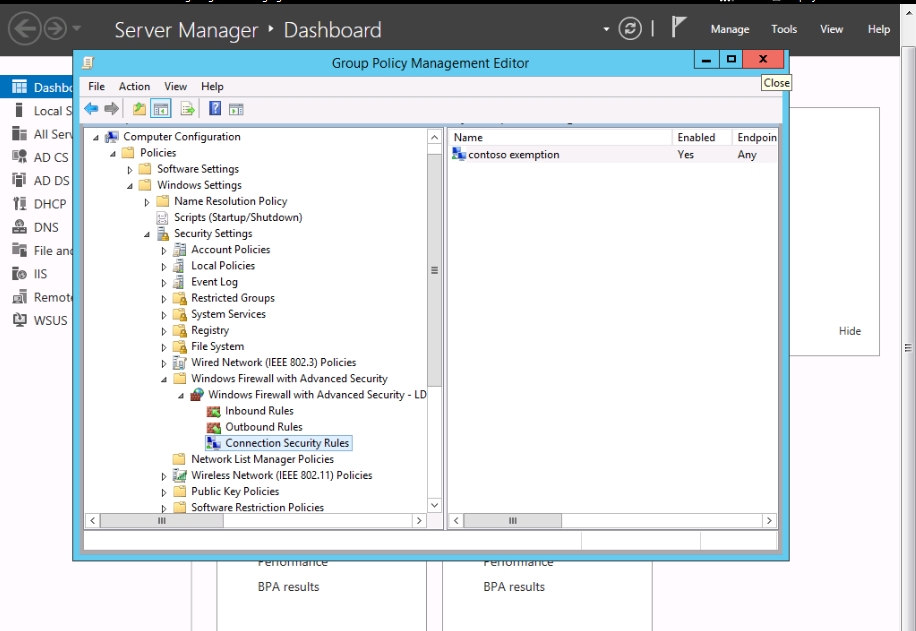Click the Export List toolbar icon
The image size is (916, 631).
coord(187,109)
